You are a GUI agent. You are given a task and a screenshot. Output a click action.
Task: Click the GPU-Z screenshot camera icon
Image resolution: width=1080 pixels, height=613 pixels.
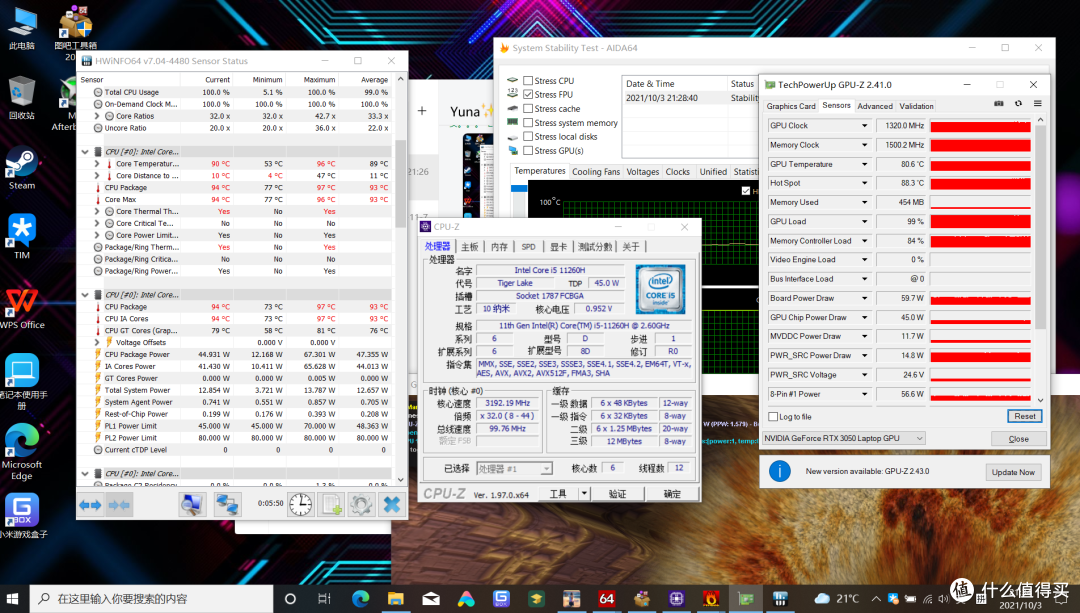(x=999, y=104)
